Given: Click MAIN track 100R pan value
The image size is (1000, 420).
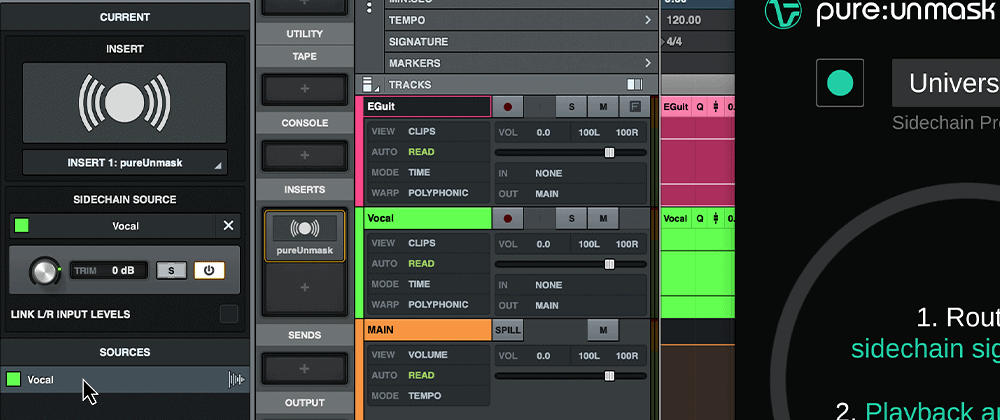Looking at the screenshot, I should click(x=627, y=356).
